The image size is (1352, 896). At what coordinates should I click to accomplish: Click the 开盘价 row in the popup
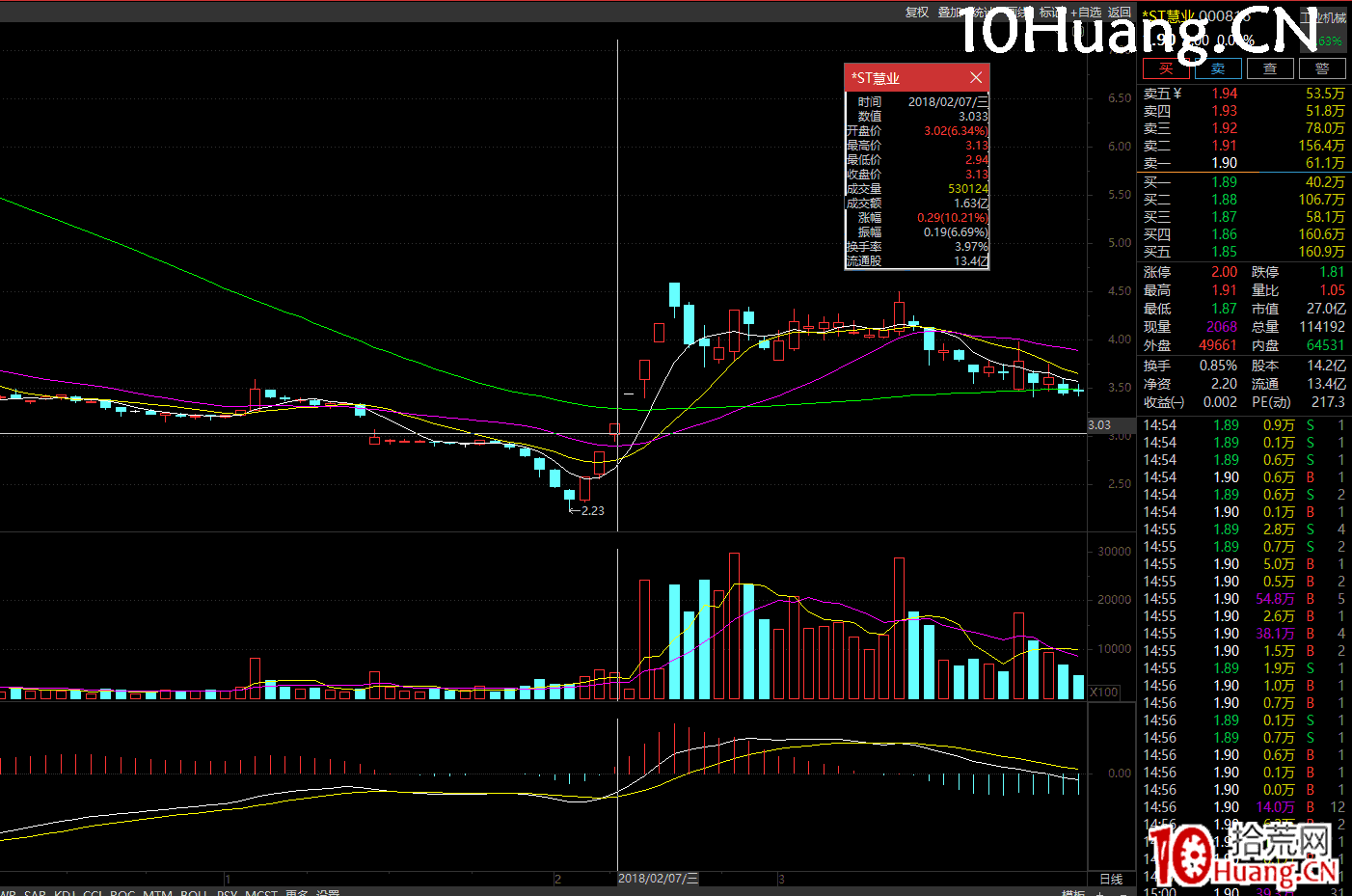tap(917, 131)
